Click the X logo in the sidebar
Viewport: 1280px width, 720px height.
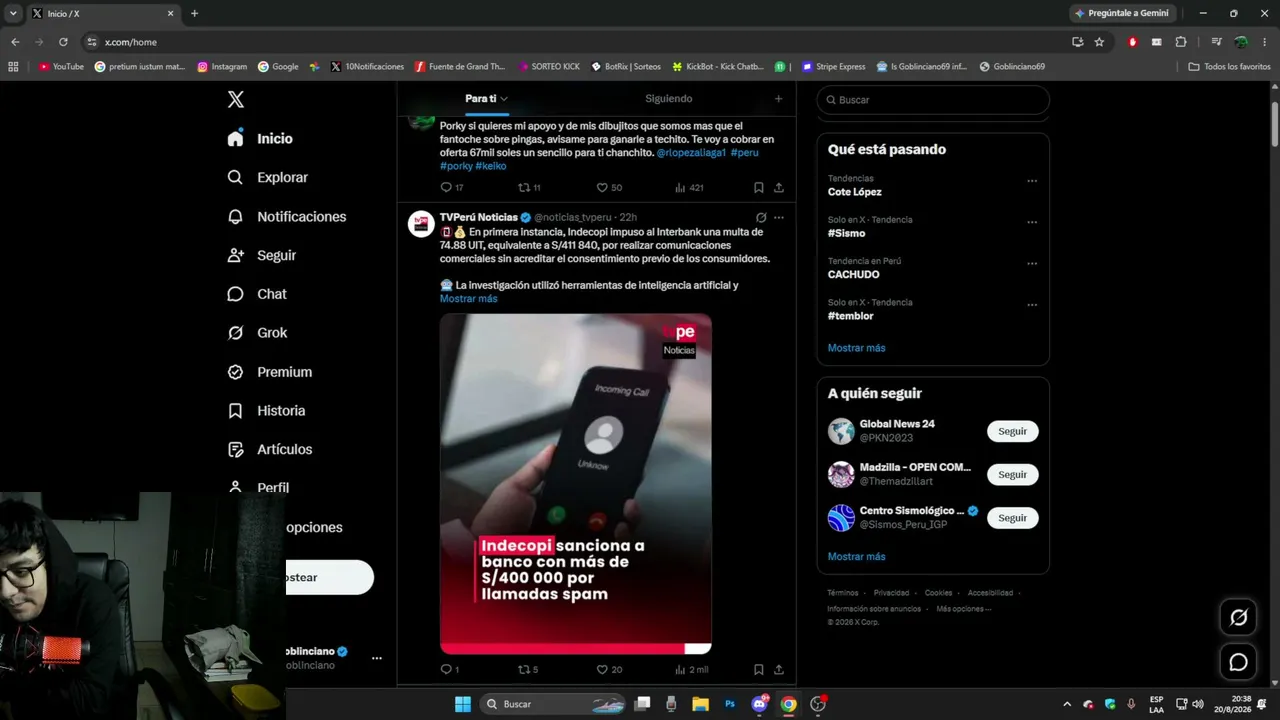(236, 99)
